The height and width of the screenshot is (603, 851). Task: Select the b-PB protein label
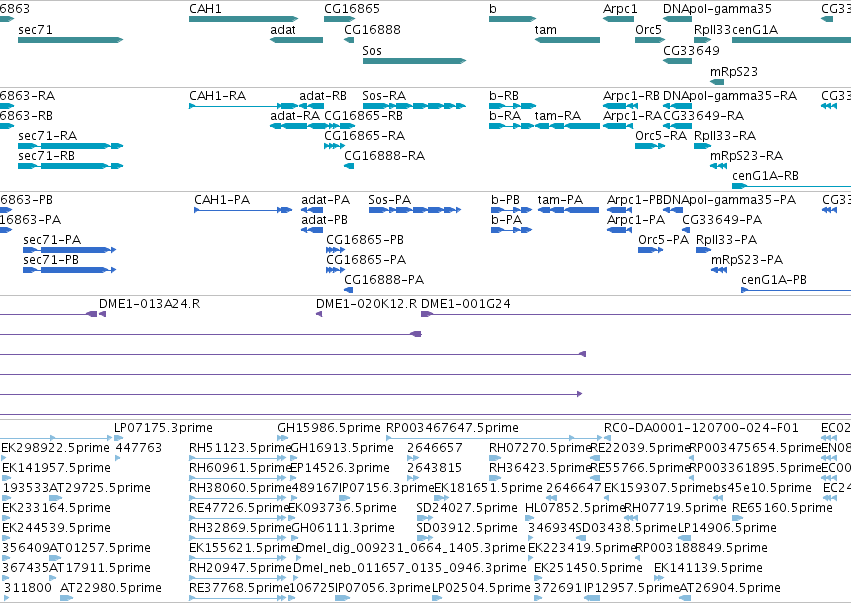(x=505, y=200)
